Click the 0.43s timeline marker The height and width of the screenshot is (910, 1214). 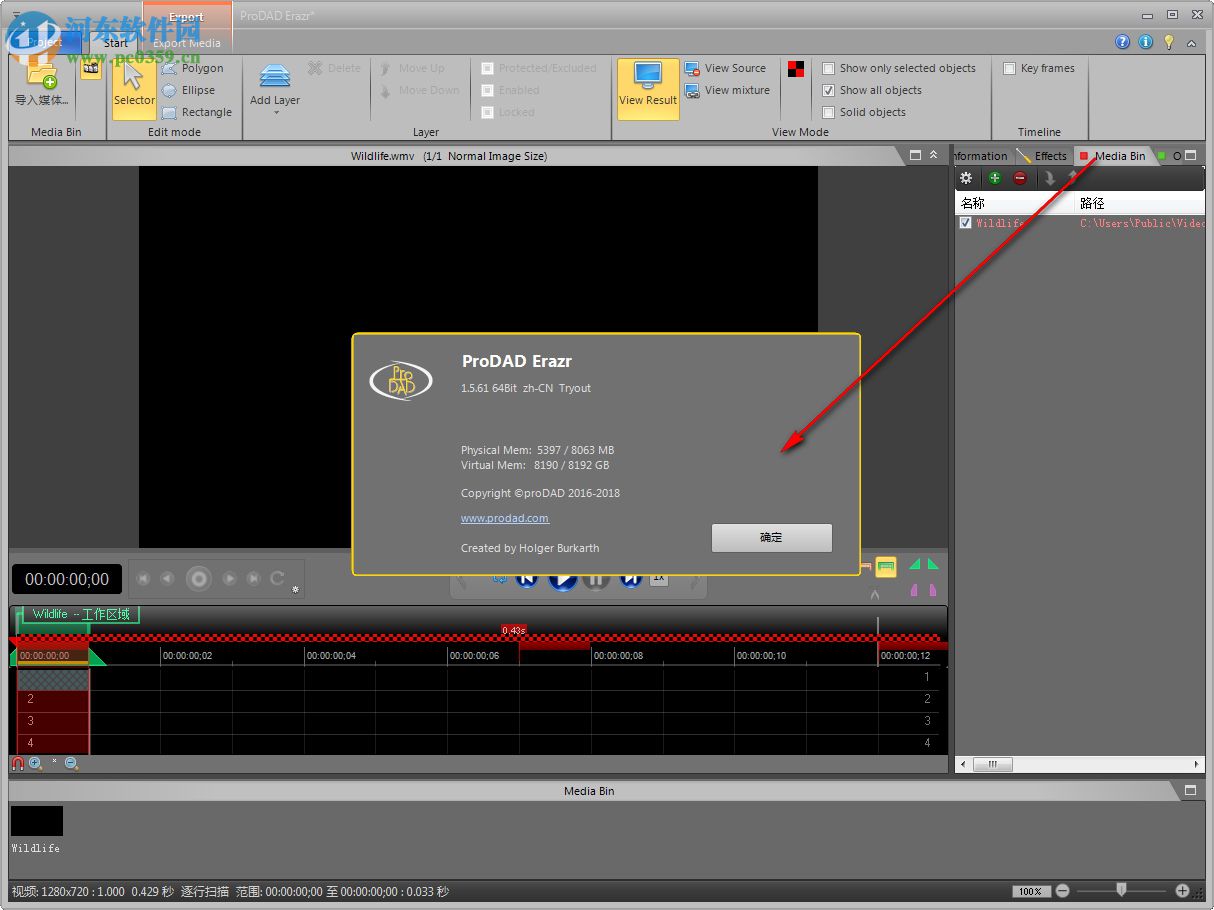pos(513,630)
